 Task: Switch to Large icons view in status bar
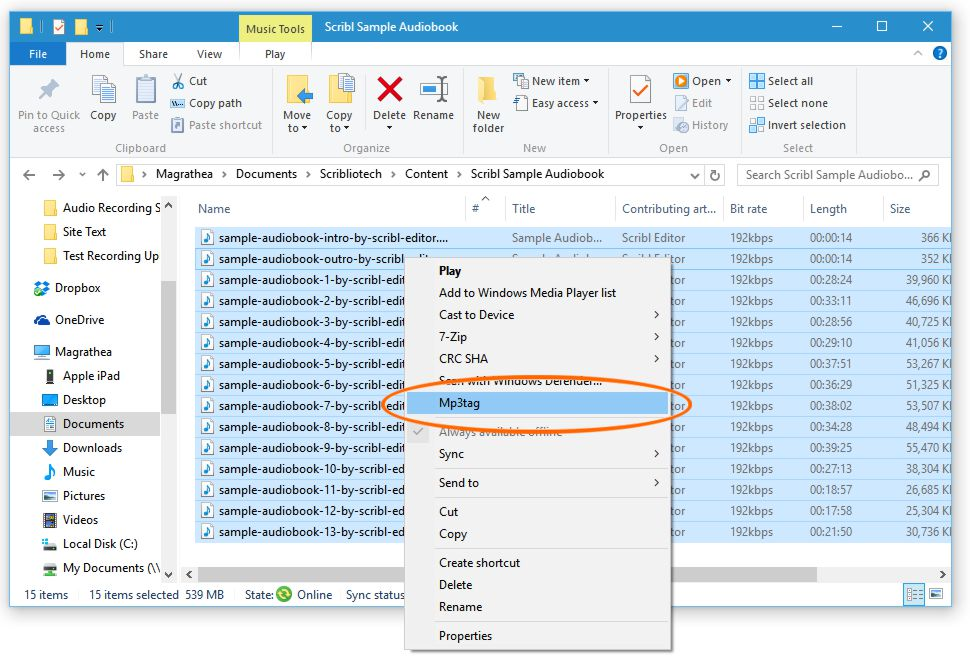pyautogui.click(x=936, y=595)
